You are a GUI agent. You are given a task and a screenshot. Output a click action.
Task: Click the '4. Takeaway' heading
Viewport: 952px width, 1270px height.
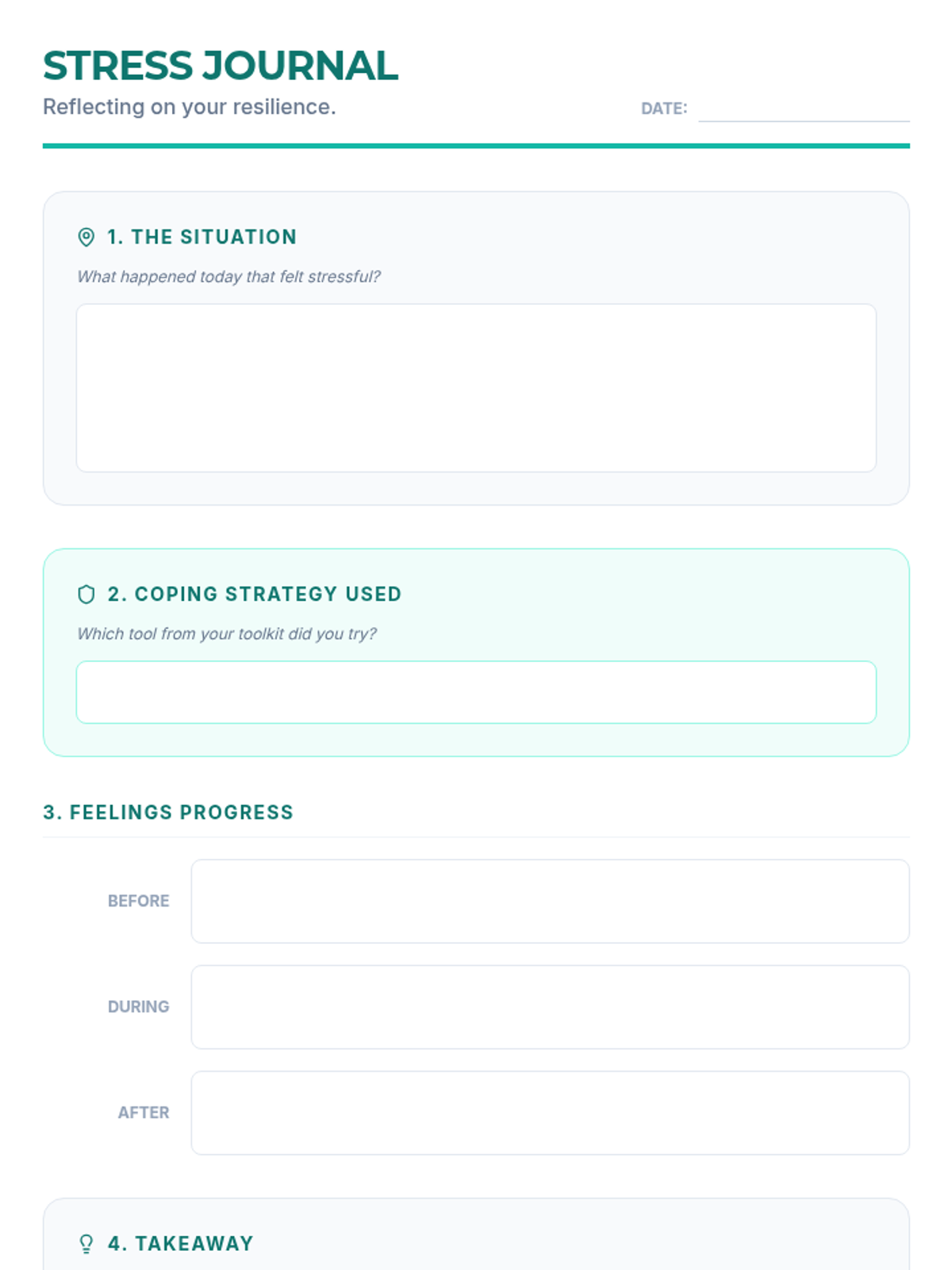click(181, 1244)
